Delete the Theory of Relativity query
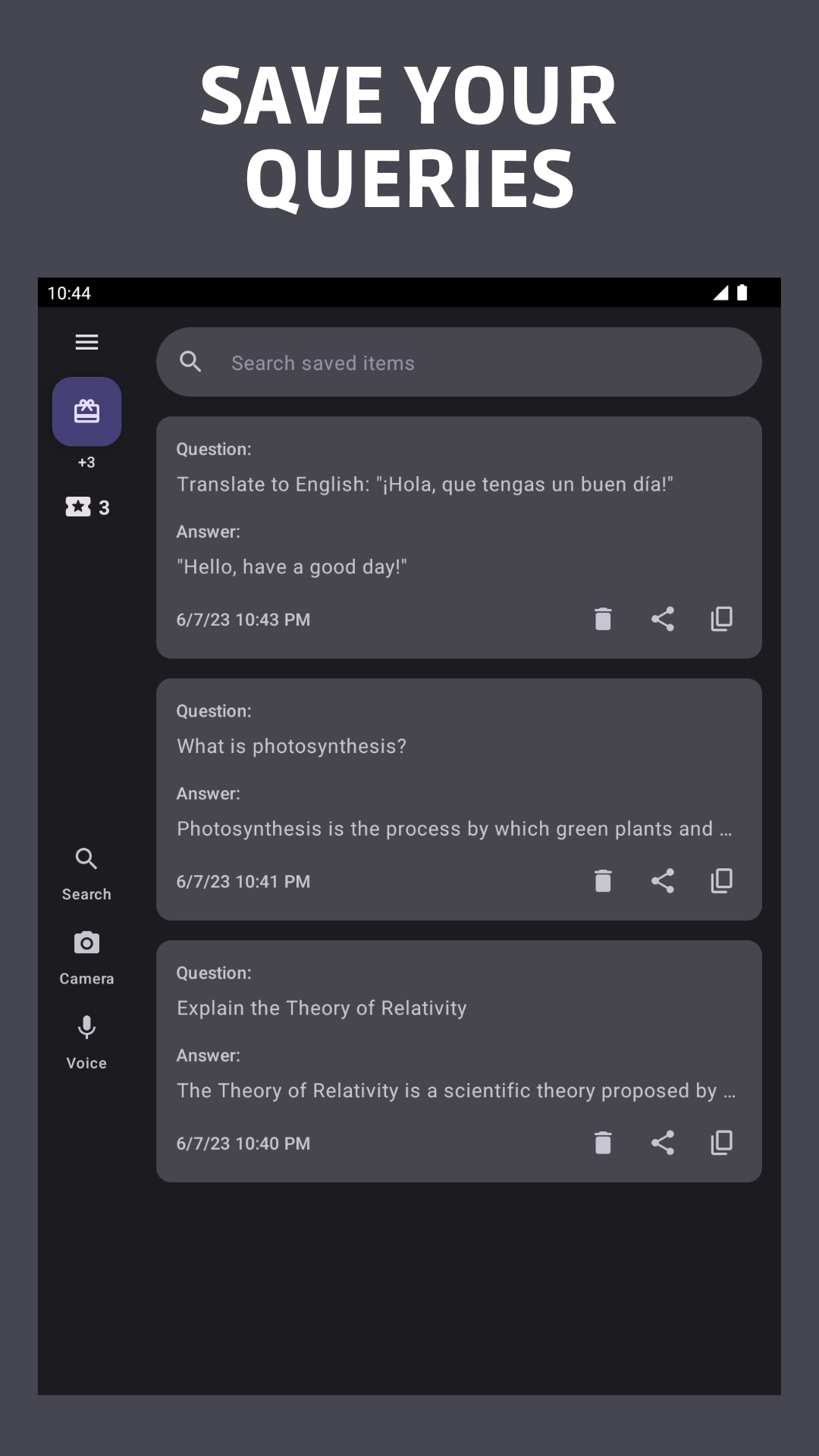 [x=603, y=1142]
